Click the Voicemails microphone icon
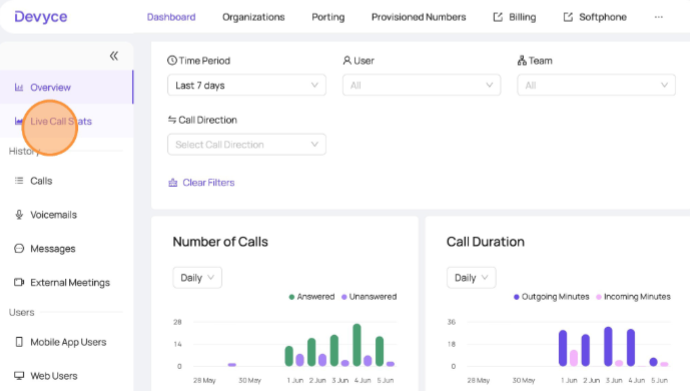 (19, 215)
